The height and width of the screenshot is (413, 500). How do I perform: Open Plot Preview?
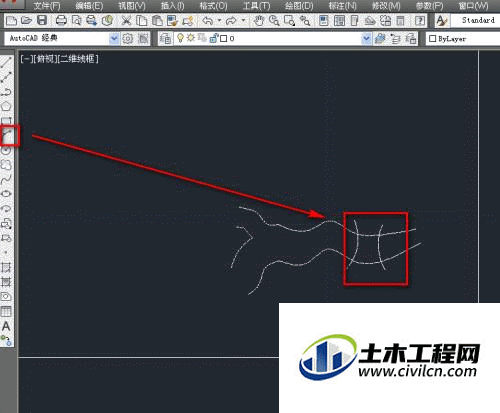(76, 21)
